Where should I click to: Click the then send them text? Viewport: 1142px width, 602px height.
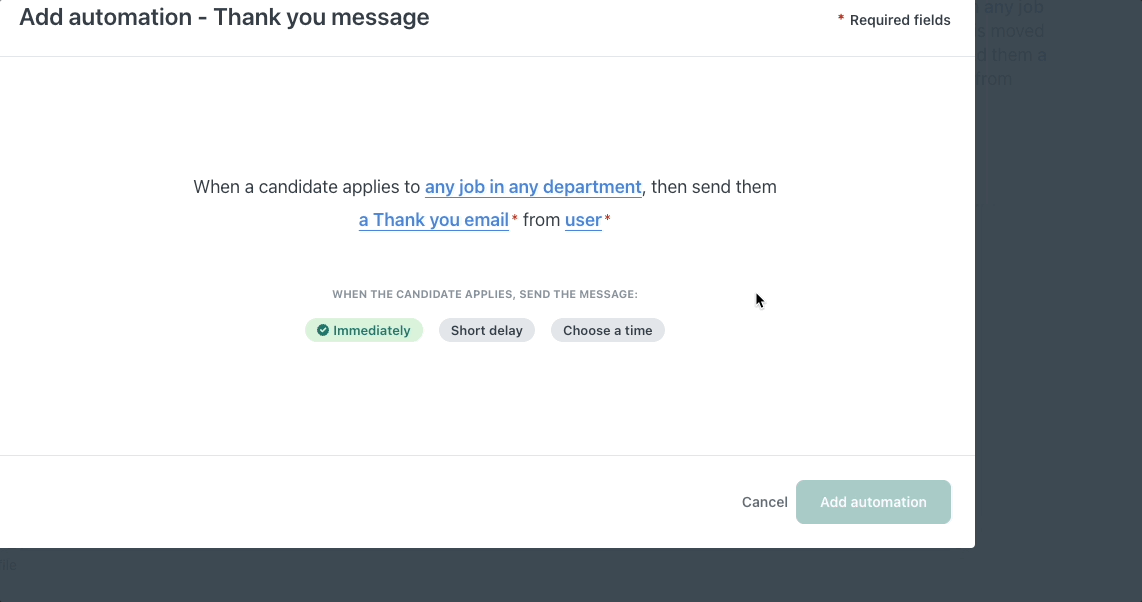(x=714, y=187)
